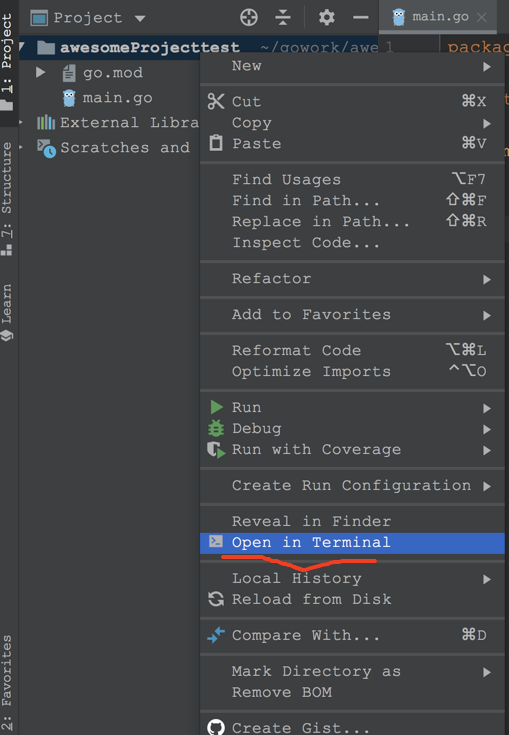Click the Run with Coverage shield icon
Screen dimensions: 509x735
(x=216, y=450)
